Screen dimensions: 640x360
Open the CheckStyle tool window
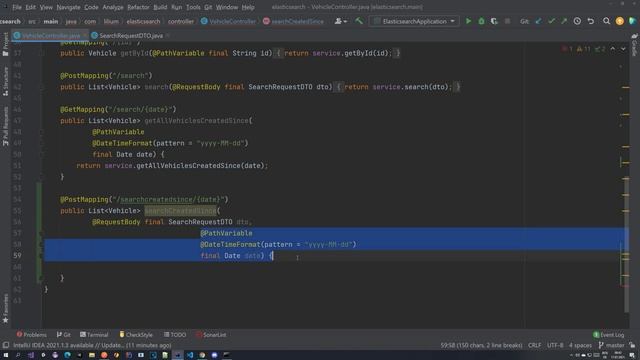[136, 335]
